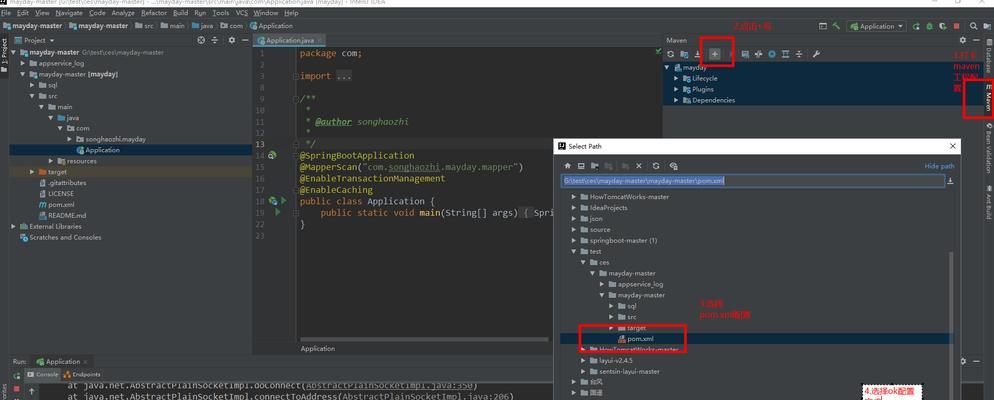Open the File menu
This screenshot has width=994, height=400.
6,13
